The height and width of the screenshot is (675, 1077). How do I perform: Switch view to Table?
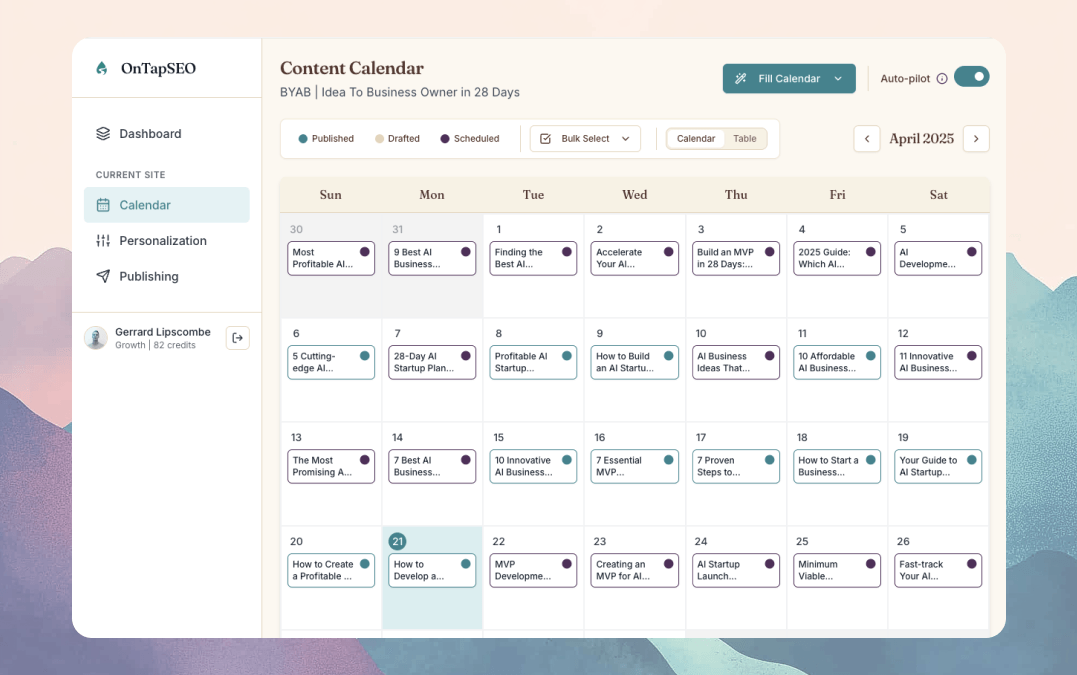click(745, 139)
